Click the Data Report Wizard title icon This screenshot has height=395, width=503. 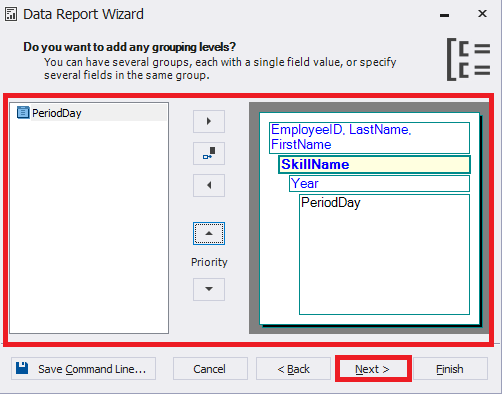11,14
